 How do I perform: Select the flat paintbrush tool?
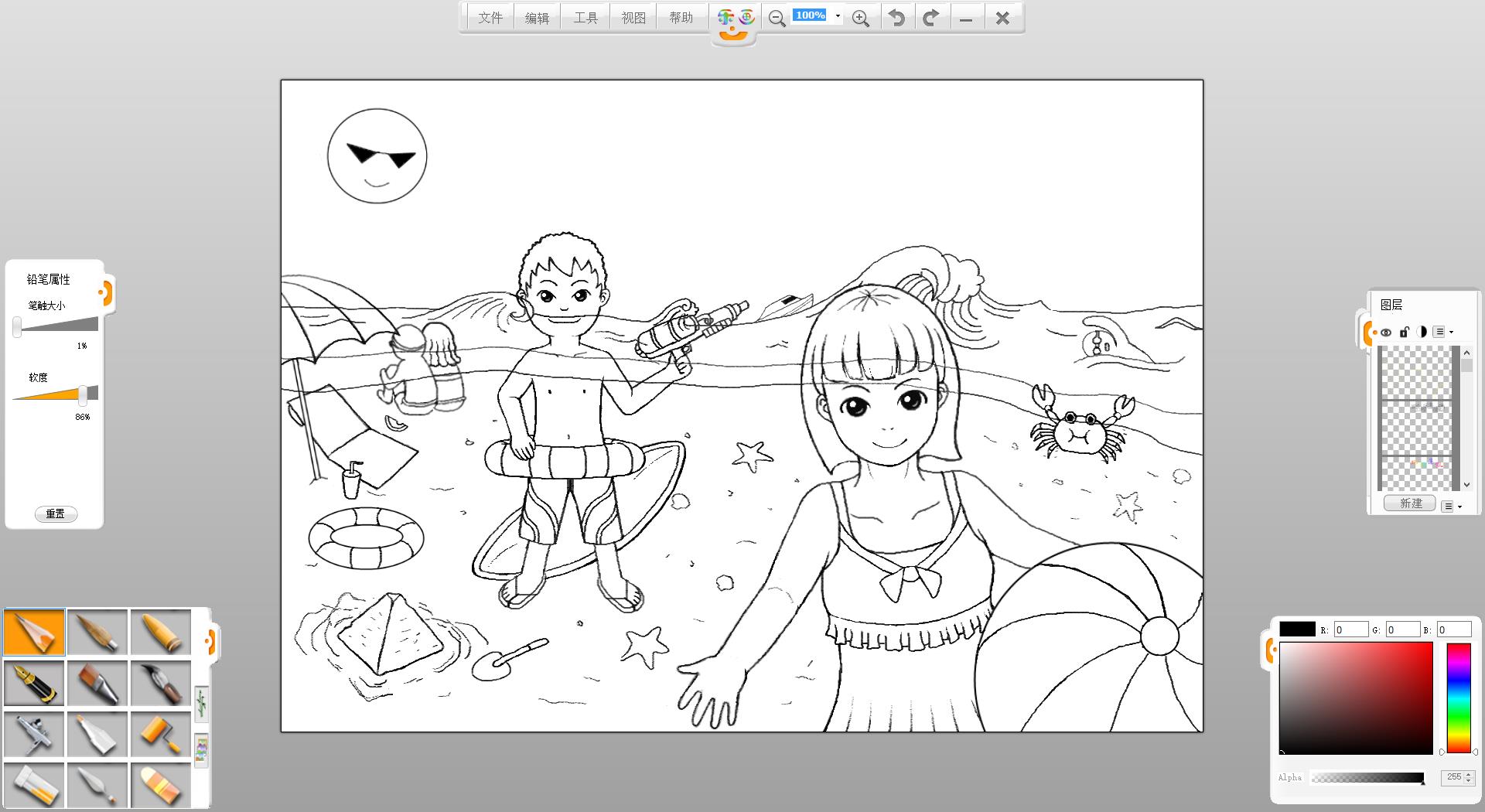click(97, 683)
